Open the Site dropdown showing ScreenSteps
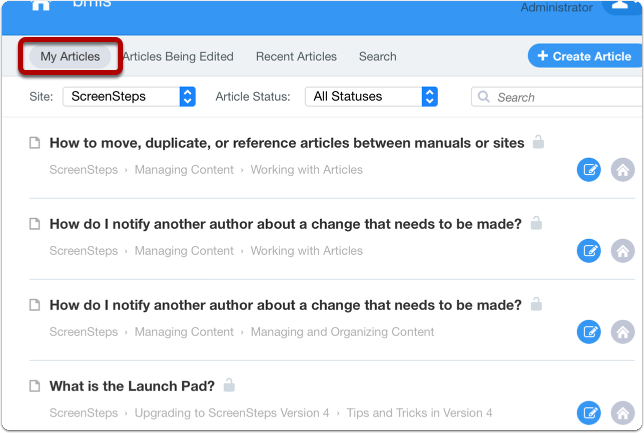The width and height of the screenshot is (644, 433). [129, 97]
